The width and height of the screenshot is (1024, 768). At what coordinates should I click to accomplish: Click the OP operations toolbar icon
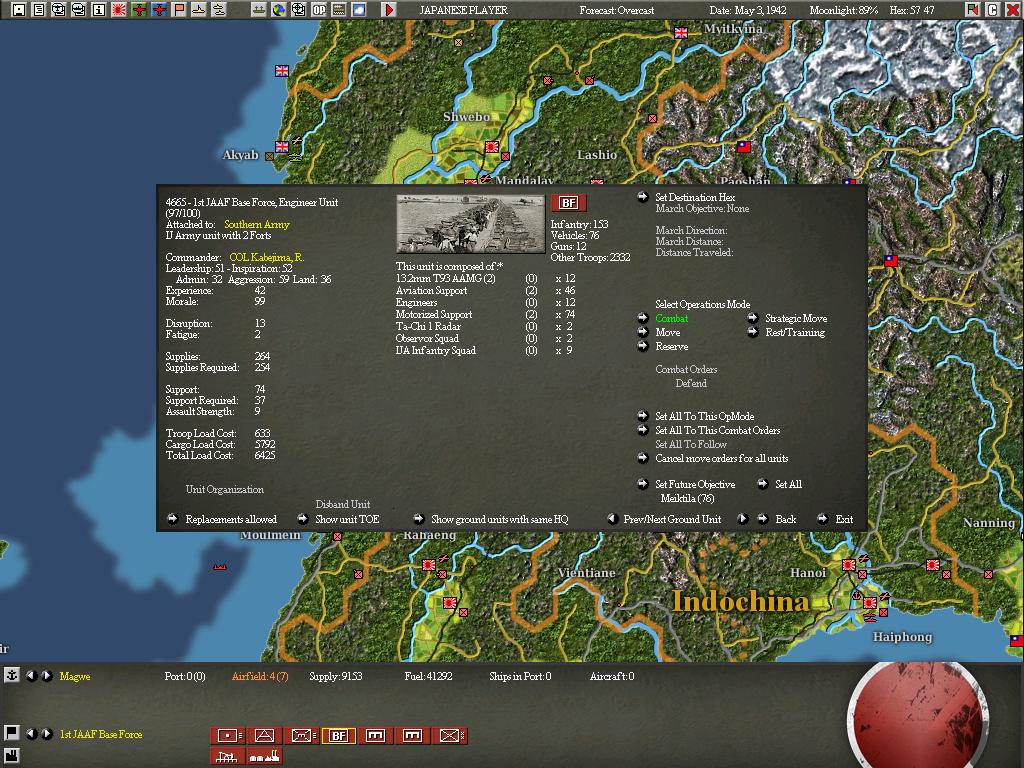pos(319,9)
